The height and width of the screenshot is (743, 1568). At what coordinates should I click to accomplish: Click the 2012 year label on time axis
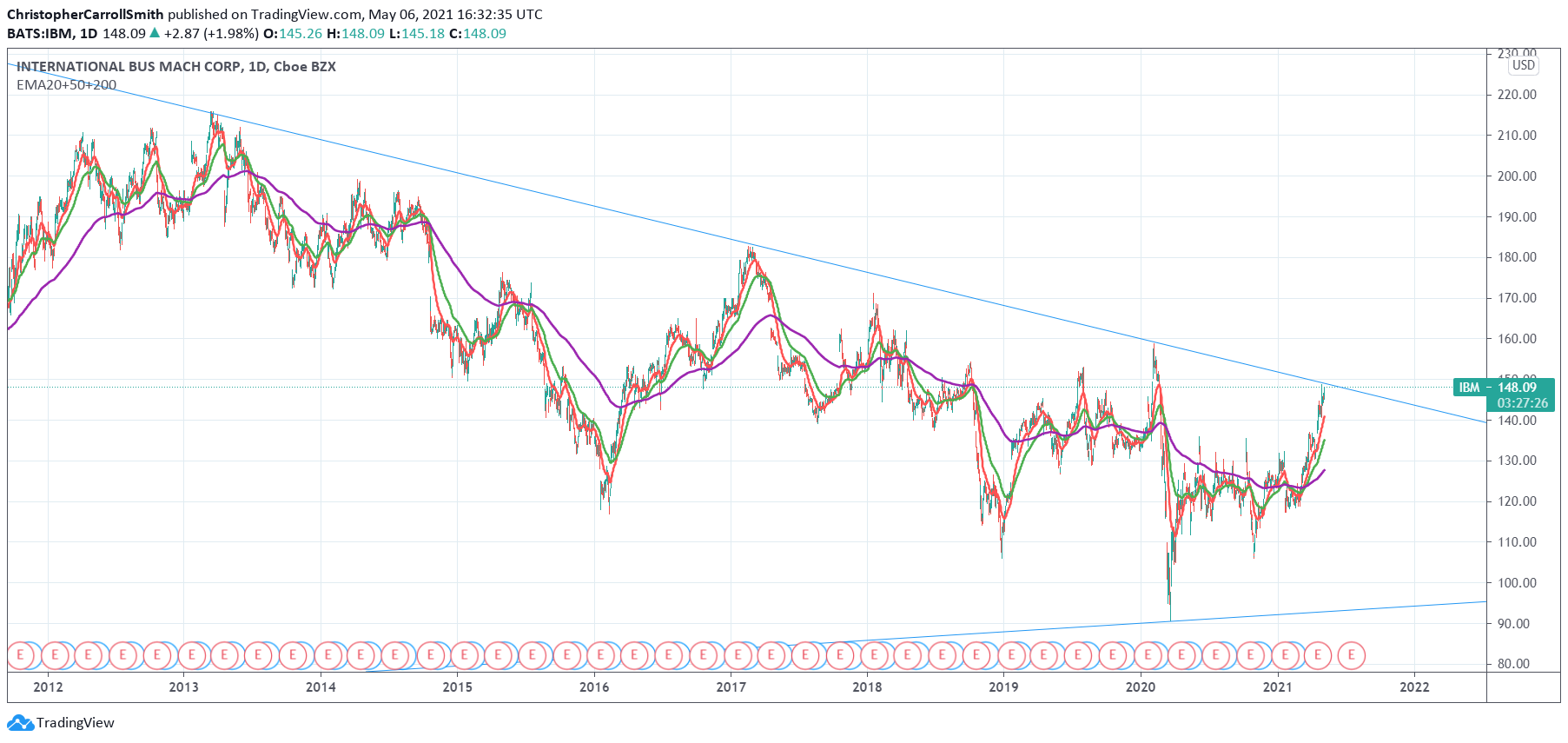coord(48,687)
